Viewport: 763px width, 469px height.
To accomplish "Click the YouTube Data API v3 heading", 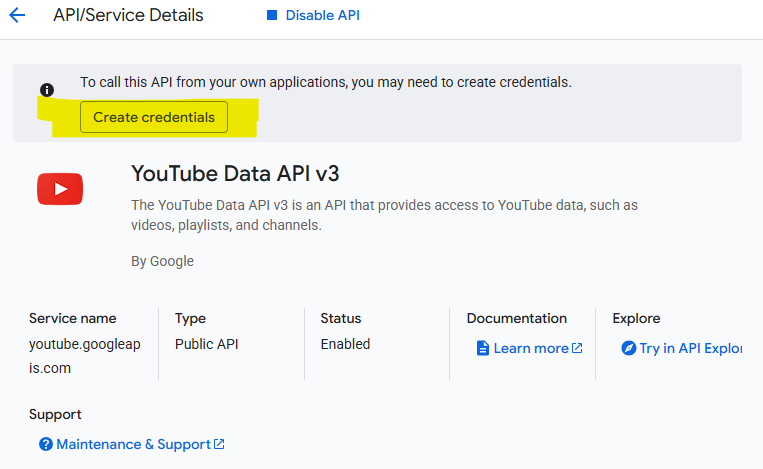I will pyautogui.click(x=235, y=174).
